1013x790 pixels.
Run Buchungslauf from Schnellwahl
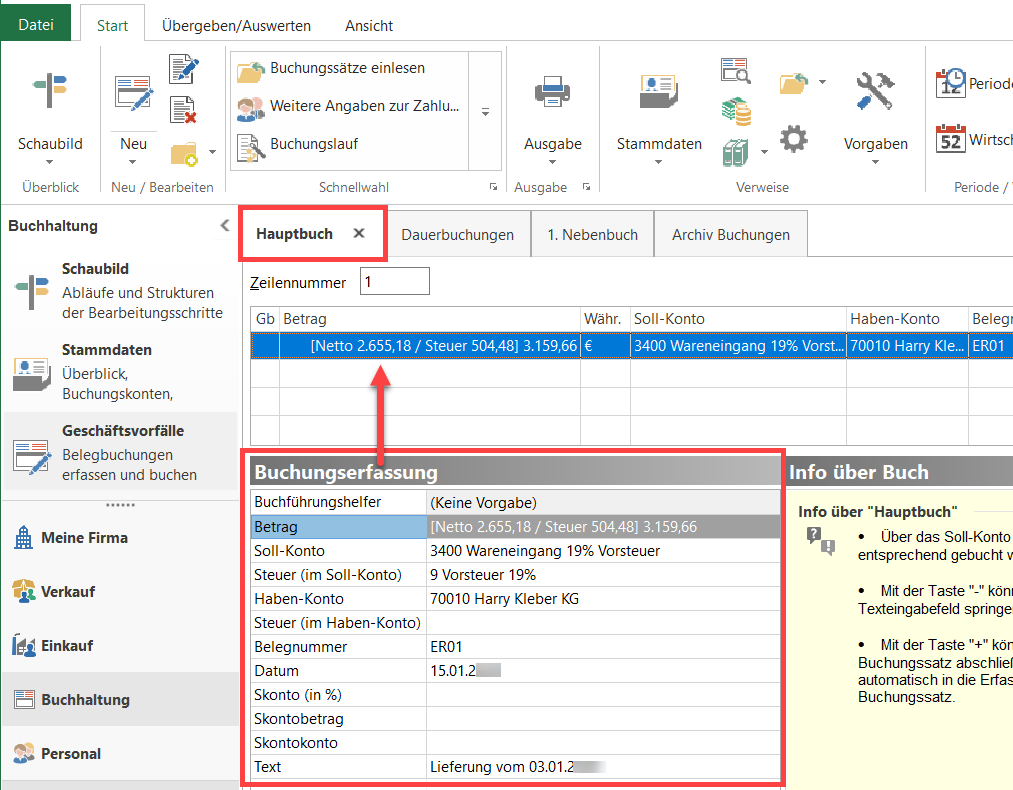(x=313, y=144)
